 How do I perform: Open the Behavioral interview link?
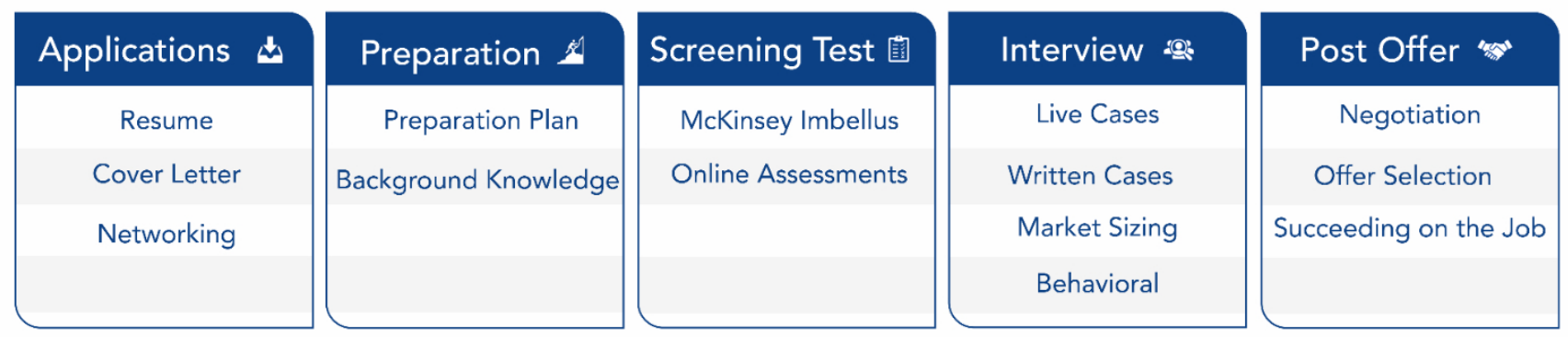pyautogui.click(x=1097, y=283)
